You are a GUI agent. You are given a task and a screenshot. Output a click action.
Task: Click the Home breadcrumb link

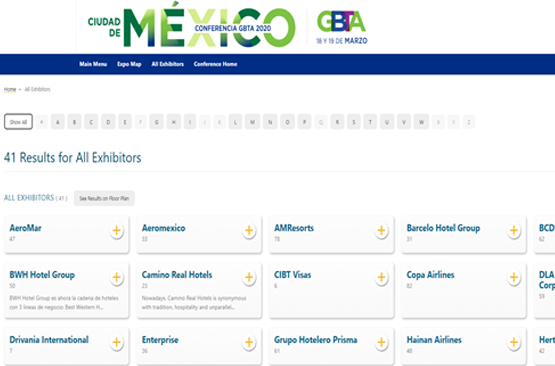[10, 89]
